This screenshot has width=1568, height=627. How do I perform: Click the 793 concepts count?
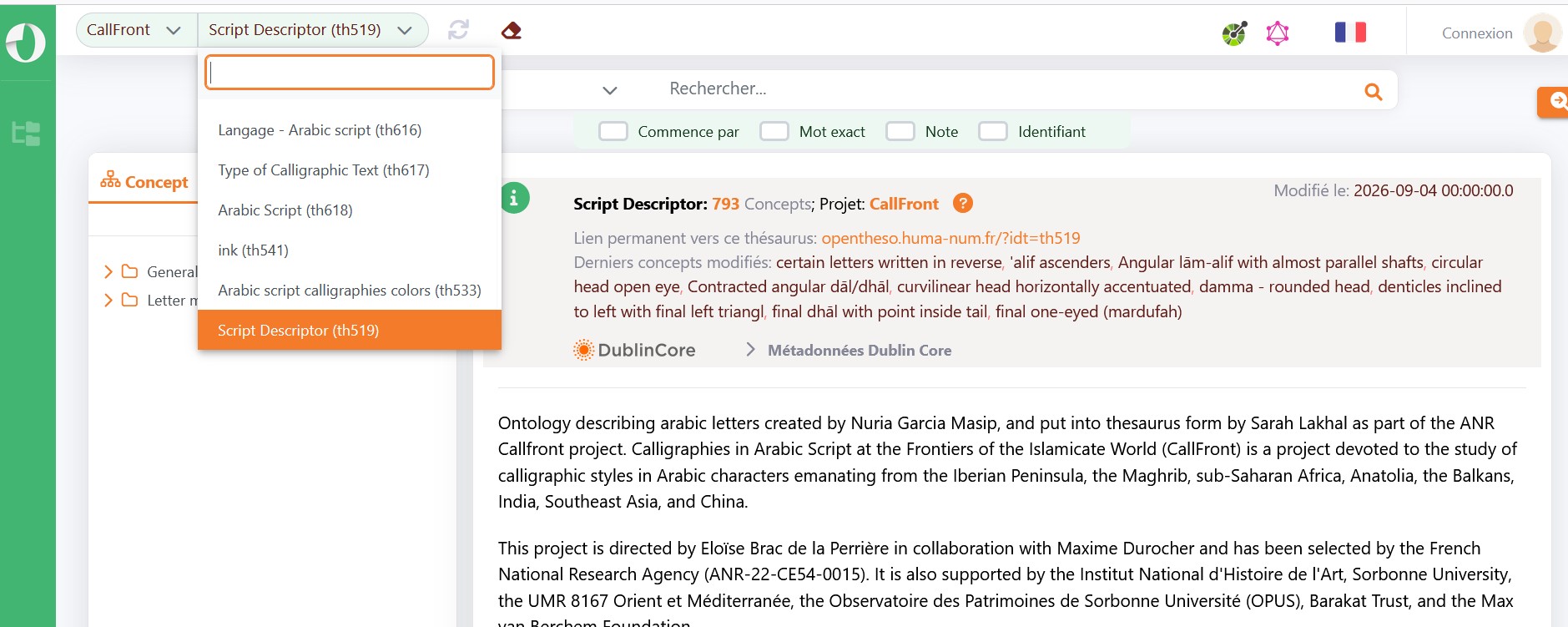[725, 204]
